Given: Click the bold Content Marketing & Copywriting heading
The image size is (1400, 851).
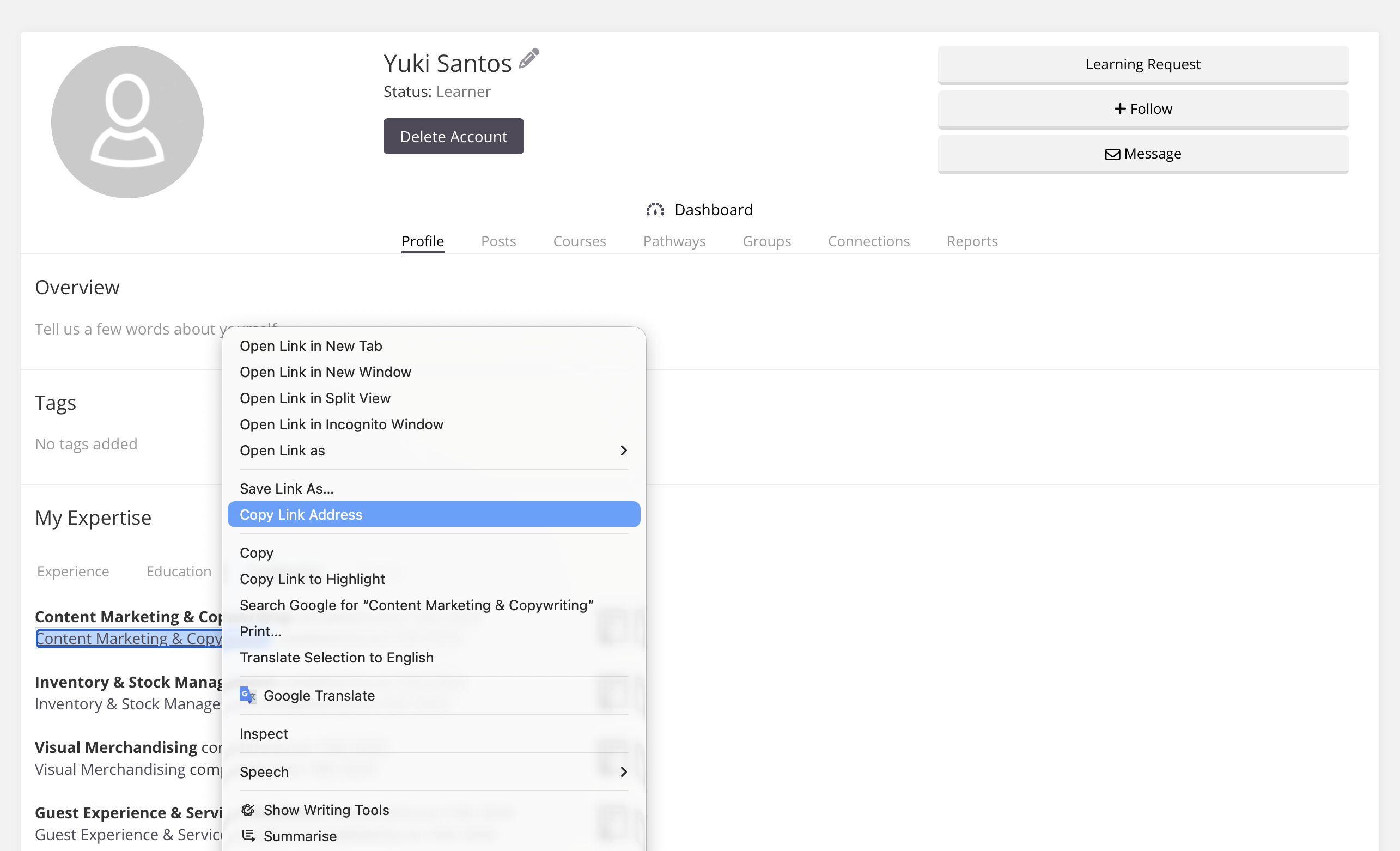Looking at the screenshot, I should click(x=129, y=617).
